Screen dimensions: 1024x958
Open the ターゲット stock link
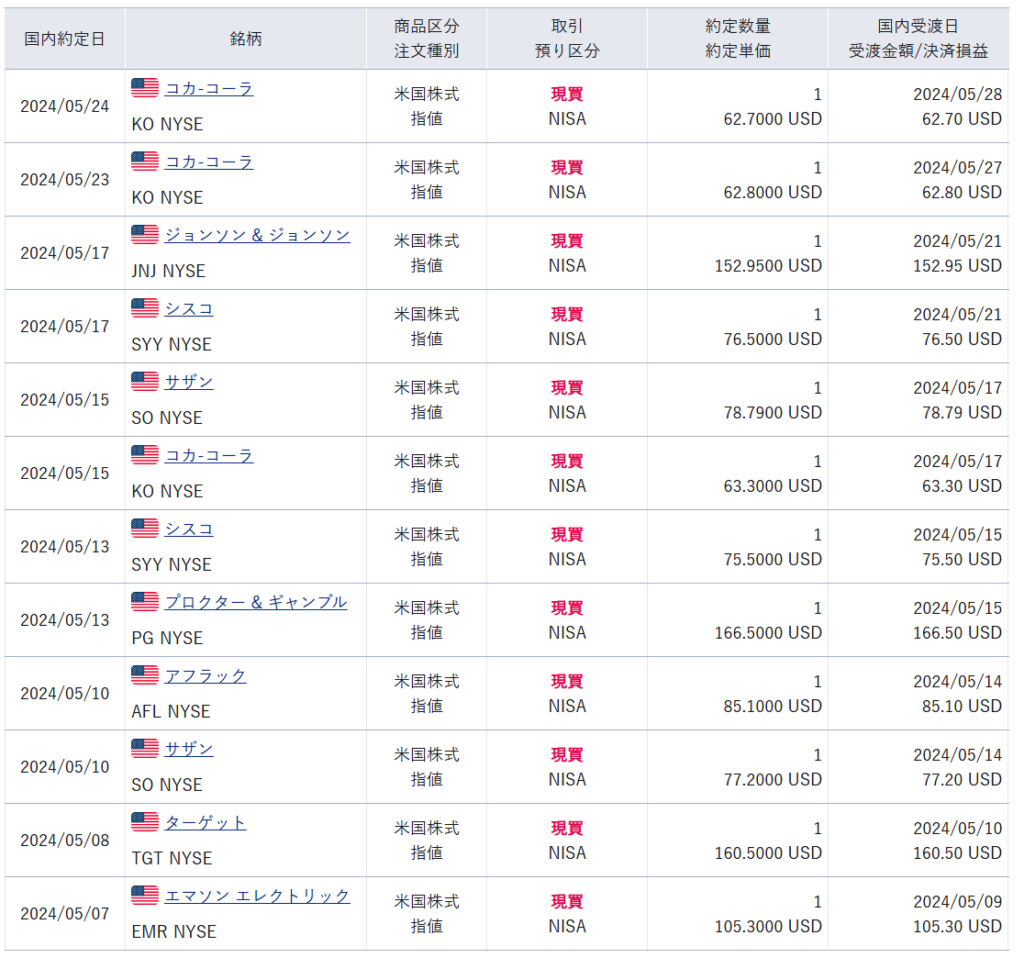tap(205, 822)
